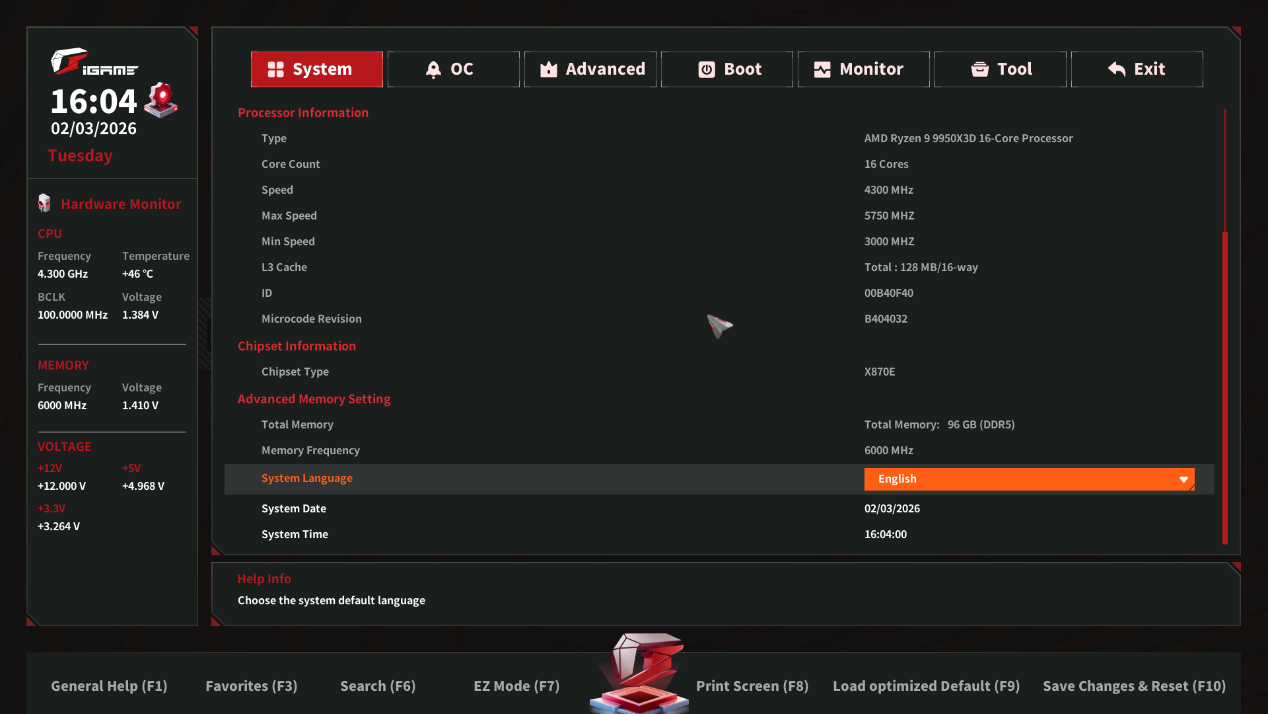The height and width of the screenshot is (714, 1268).
Task: Click the System Language dropdown arrow
Action: 1185,479
